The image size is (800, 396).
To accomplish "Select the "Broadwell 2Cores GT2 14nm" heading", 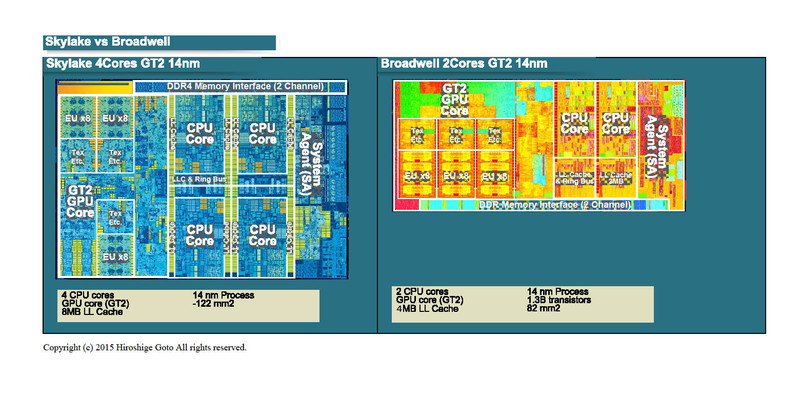I will pos(464,64).
